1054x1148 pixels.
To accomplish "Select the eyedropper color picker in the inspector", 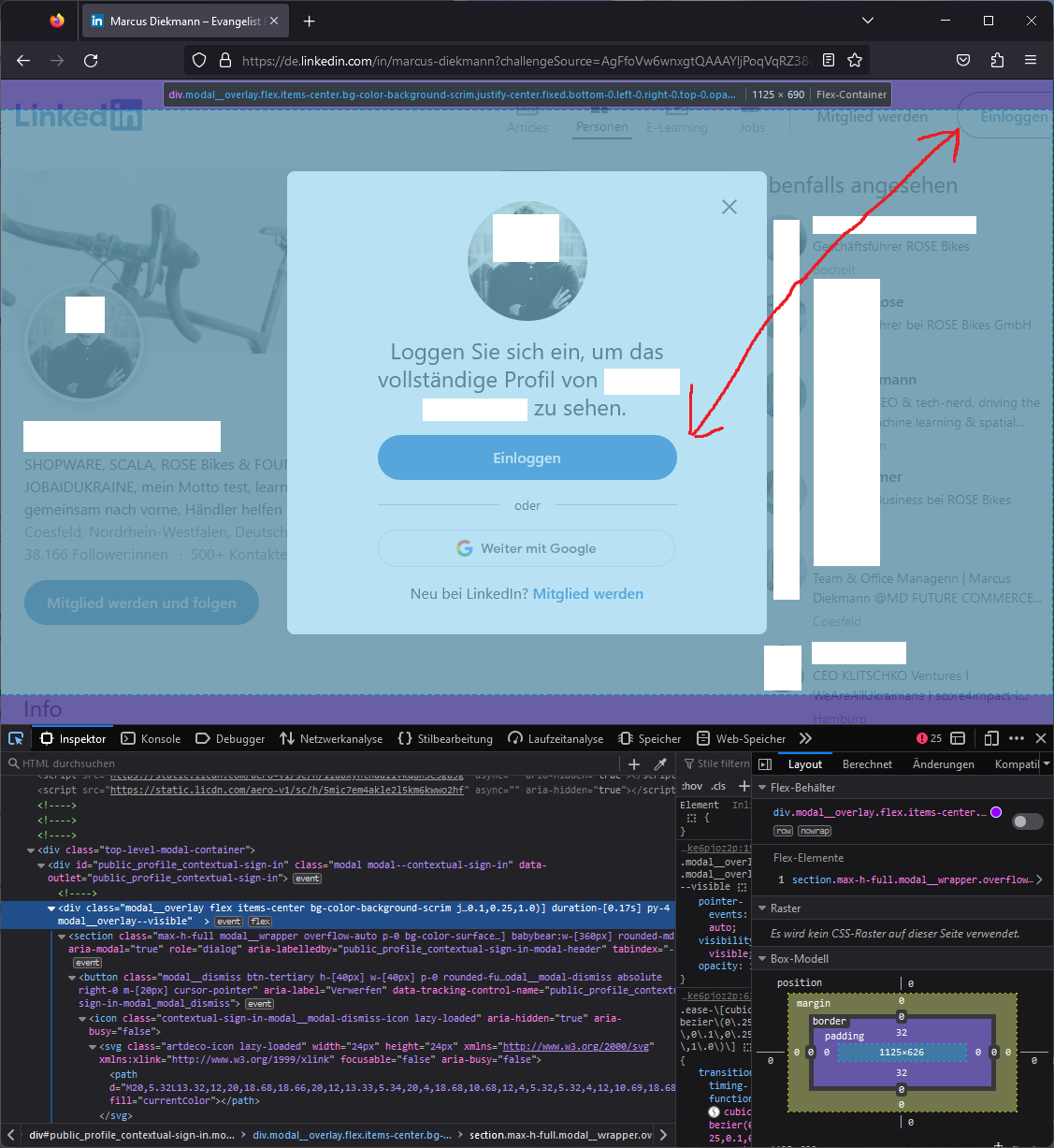I will click(659, 763).
